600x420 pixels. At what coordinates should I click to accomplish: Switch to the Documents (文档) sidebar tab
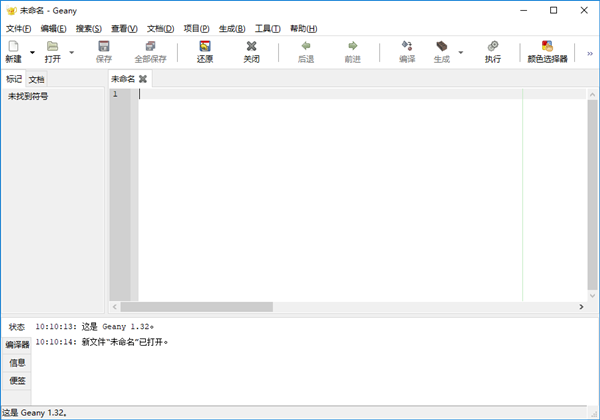click(x=36, y=80)
